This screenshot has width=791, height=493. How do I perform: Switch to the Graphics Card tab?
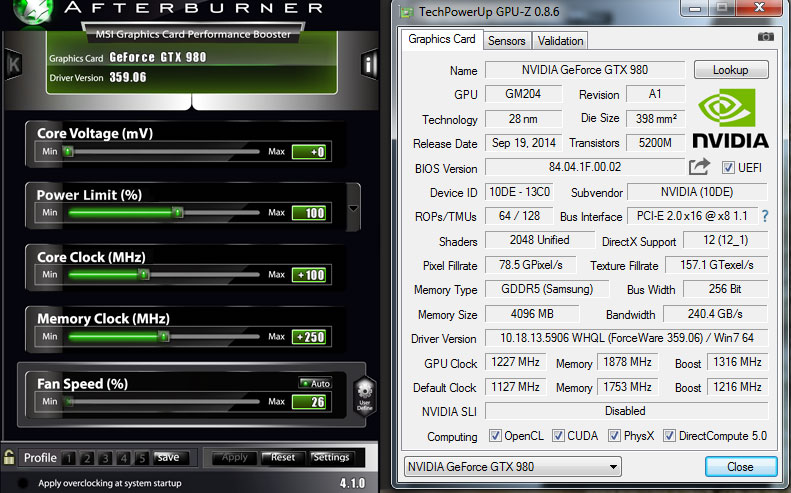coord(441,39)
